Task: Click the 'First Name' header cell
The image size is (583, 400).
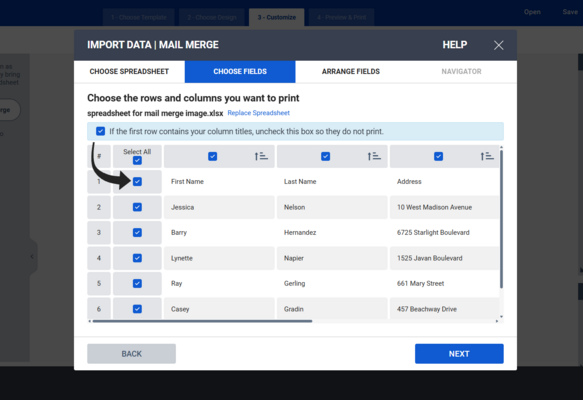Action: point(219,181)
